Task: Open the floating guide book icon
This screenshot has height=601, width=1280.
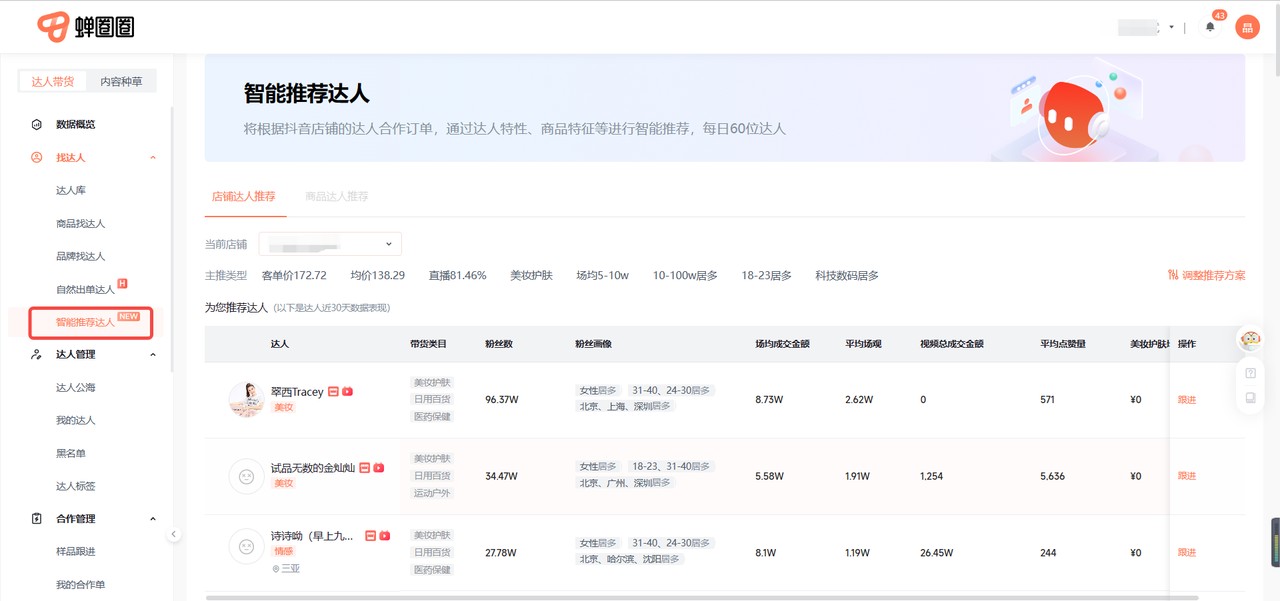Action: click(x=1250, y=397)
